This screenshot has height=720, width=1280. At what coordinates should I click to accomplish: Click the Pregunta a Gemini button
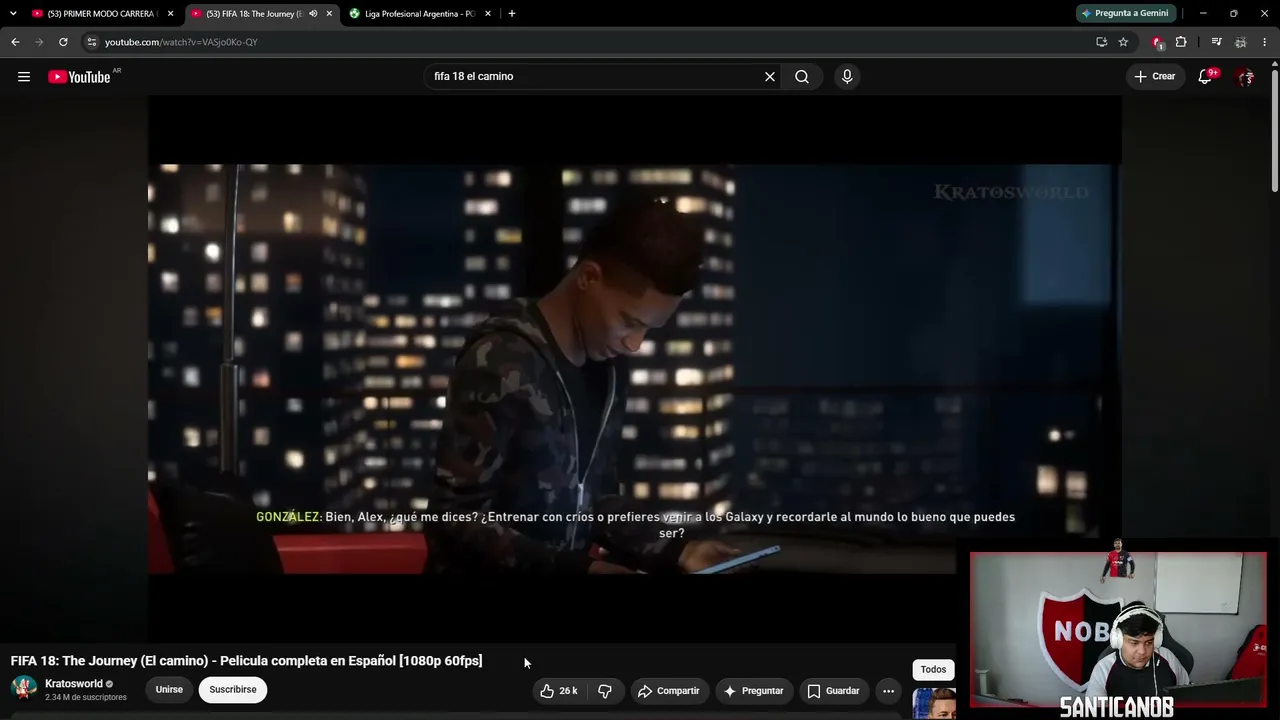pos(1125,14)
